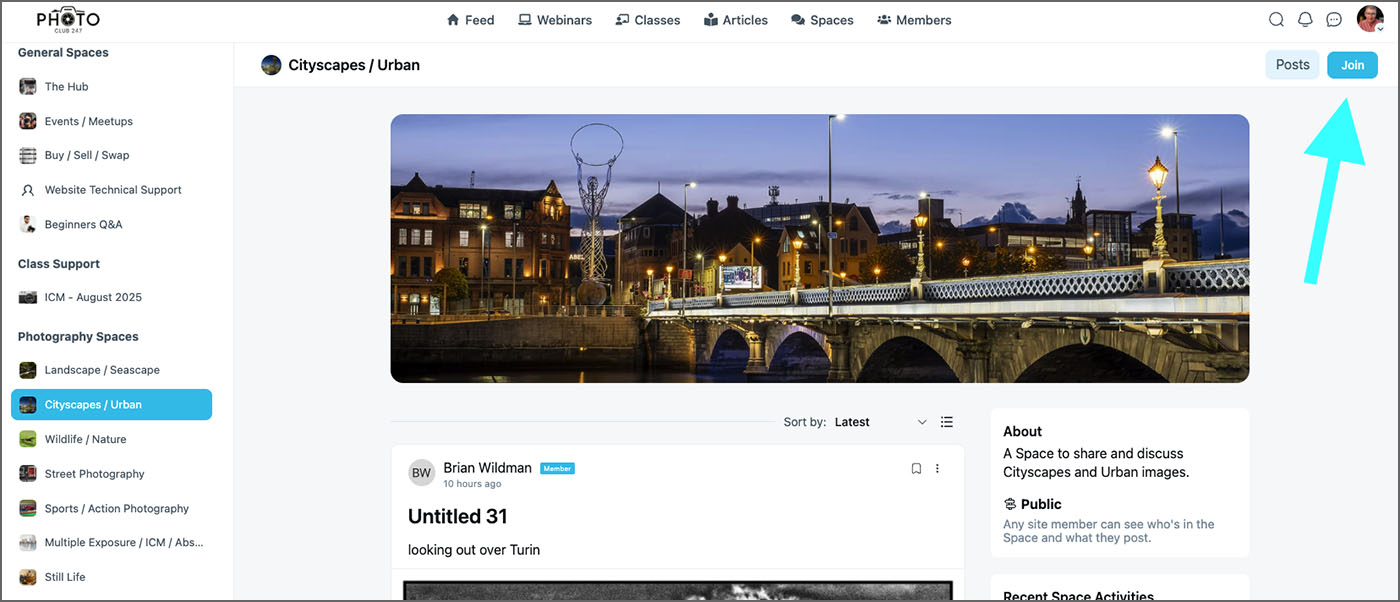
Task: Click the Multiple Exposure / ICM icon
Action: pyautogui.click(x=28, y=542)
